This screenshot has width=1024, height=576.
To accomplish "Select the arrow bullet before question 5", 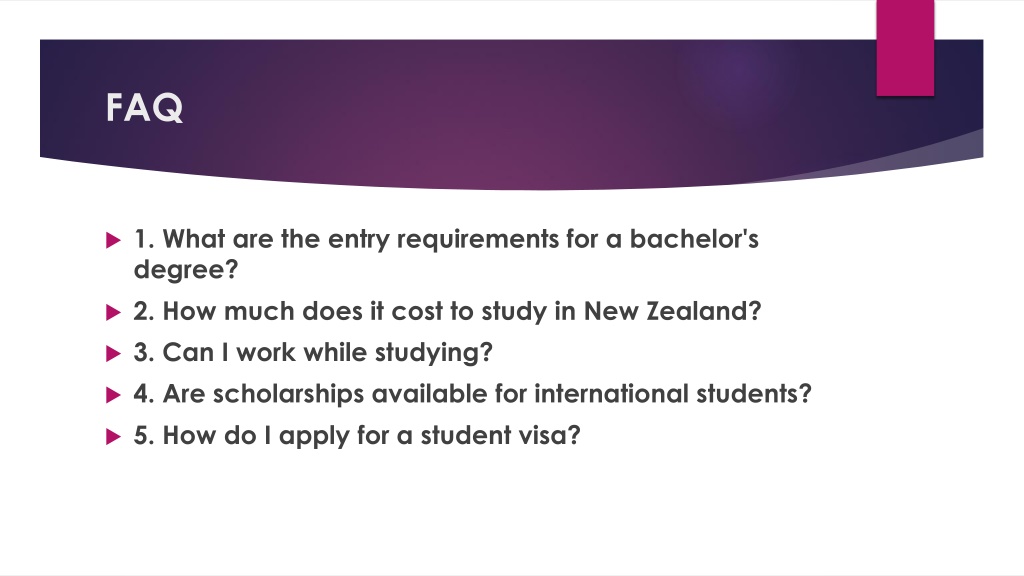I will 114,437.
